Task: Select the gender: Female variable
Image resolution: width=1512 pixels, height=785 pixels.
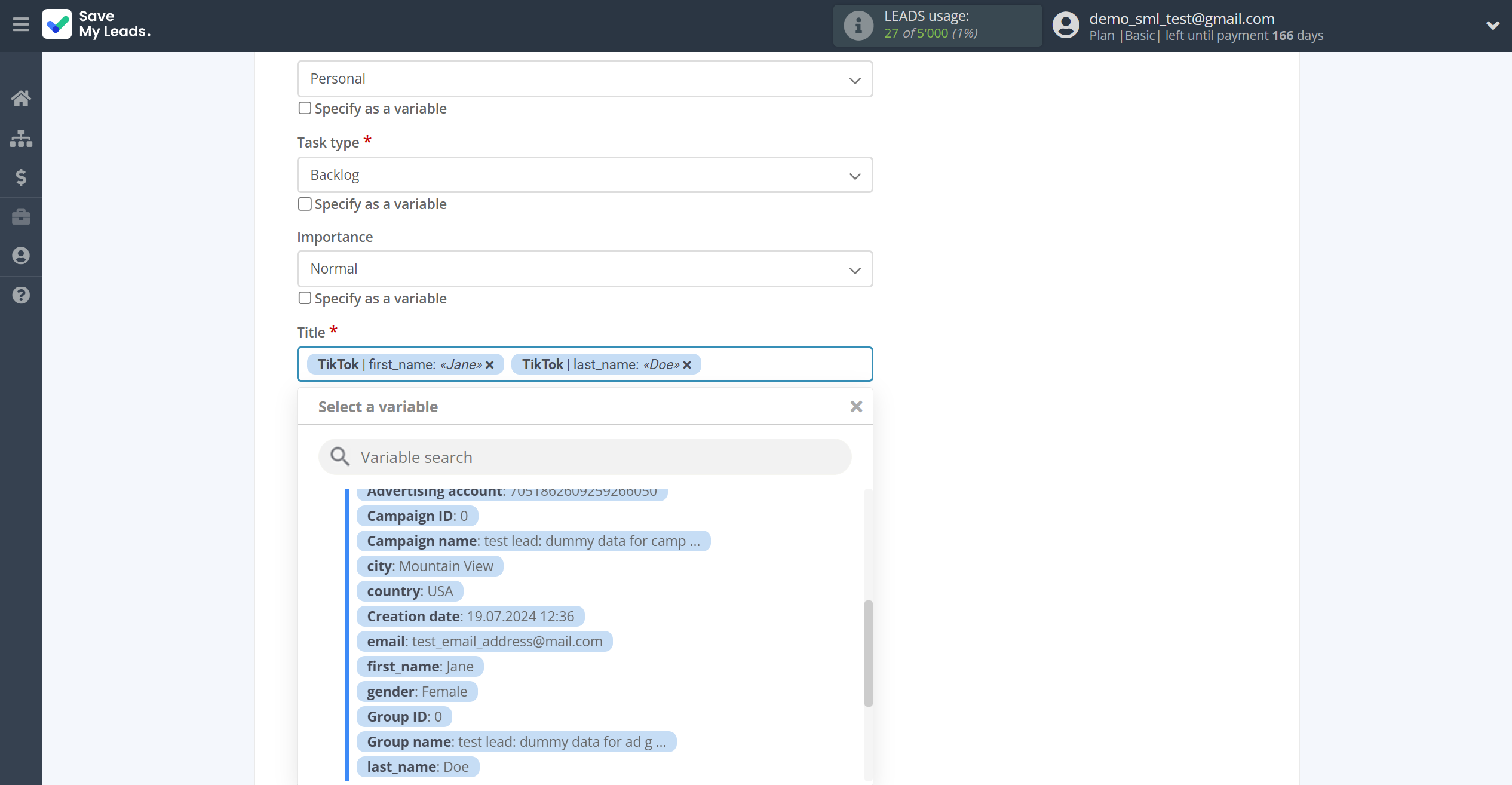Action: pyautogui.click(x=417, y=692)
